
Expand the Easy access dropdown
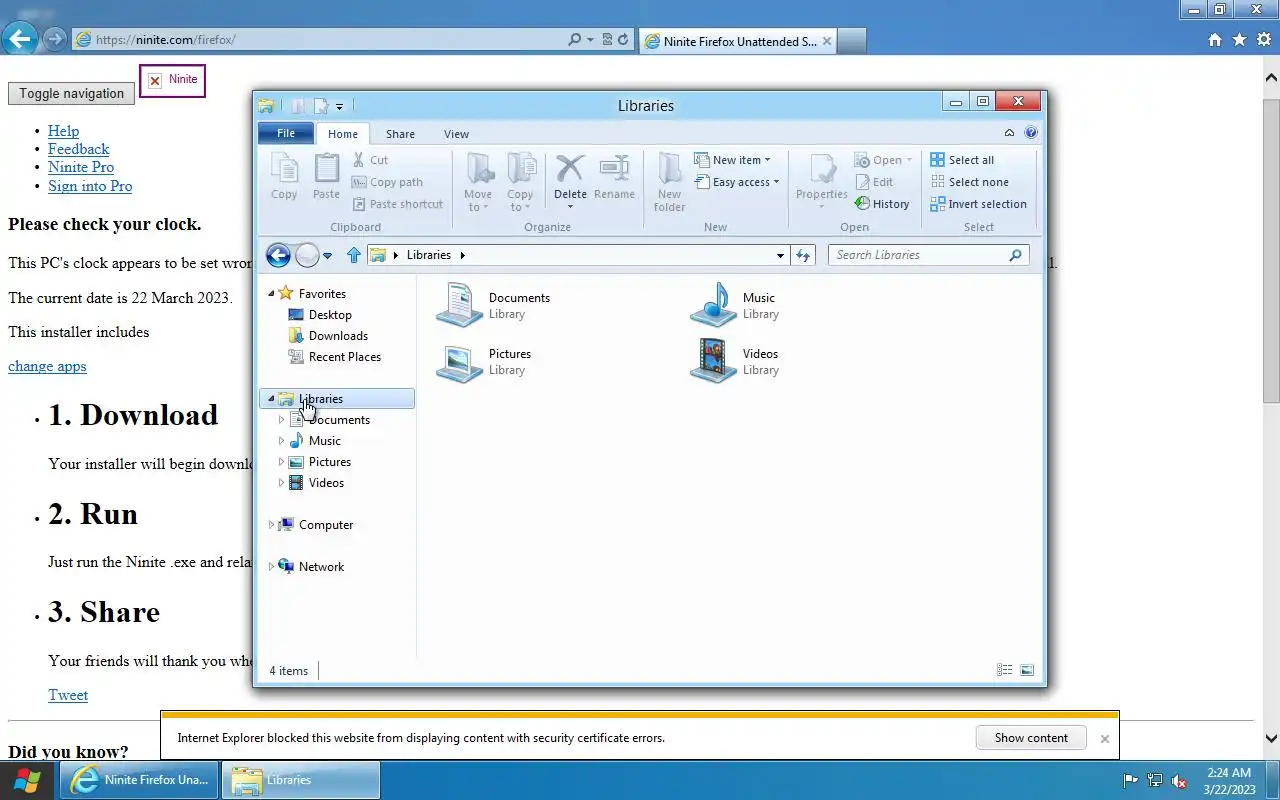pos(737,182)
